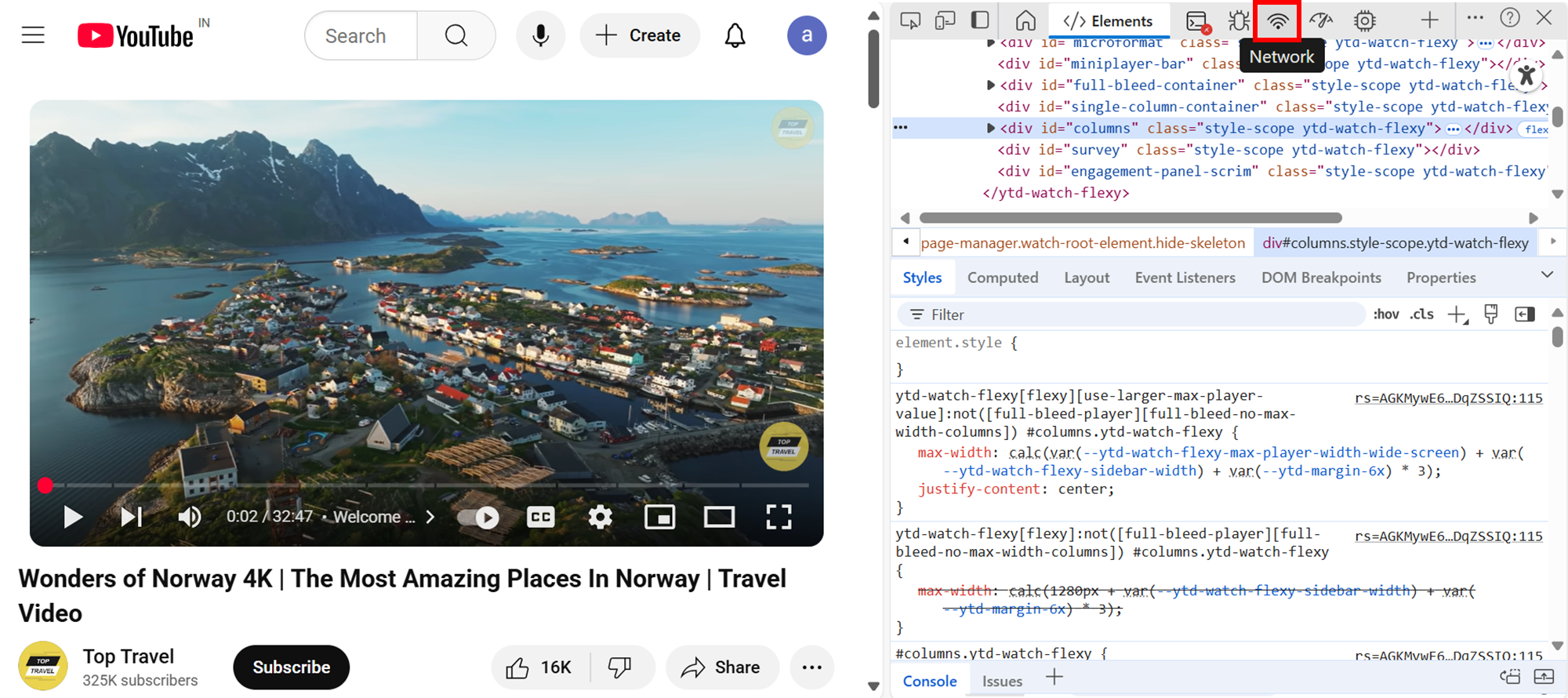Focus the Styles Filter field
Image resolution: width=1568 pixels, height=698 pixels.
tap(1131, 314)
